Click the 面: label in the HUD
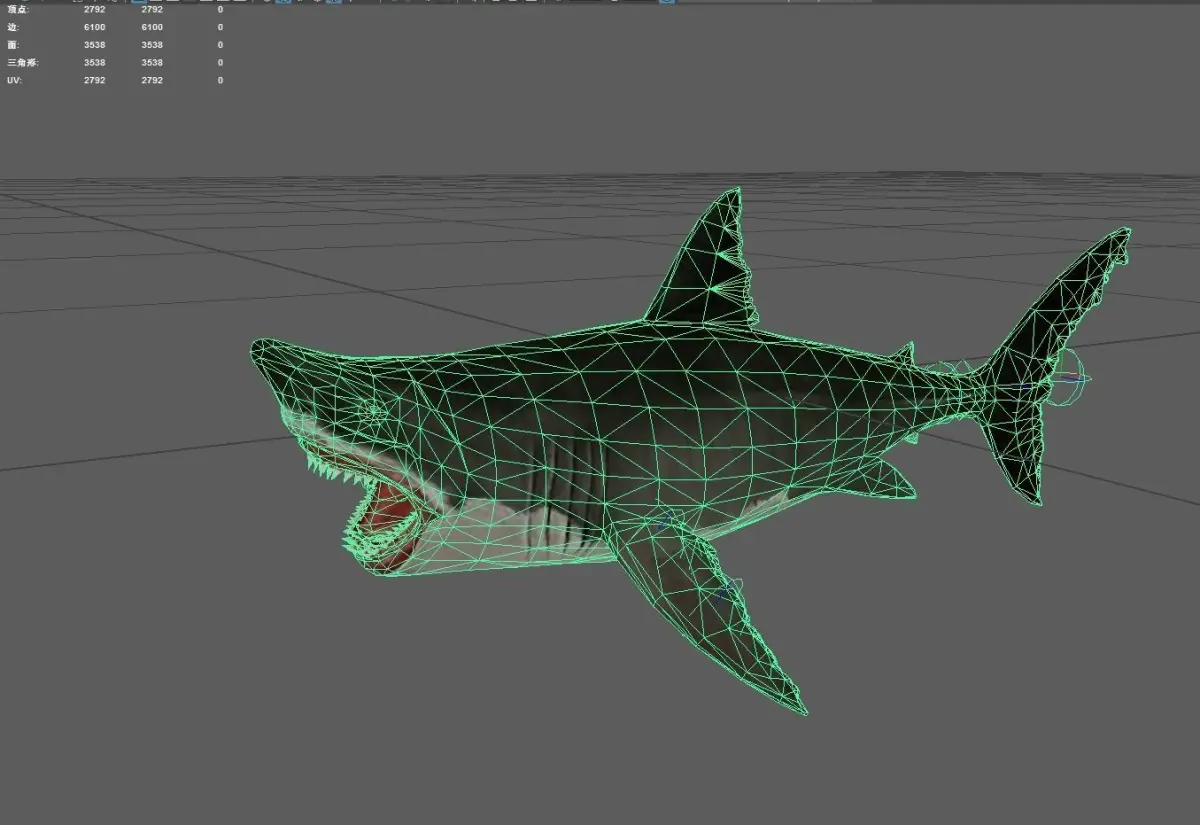1200x825 pixels. (x=12, y=45)
